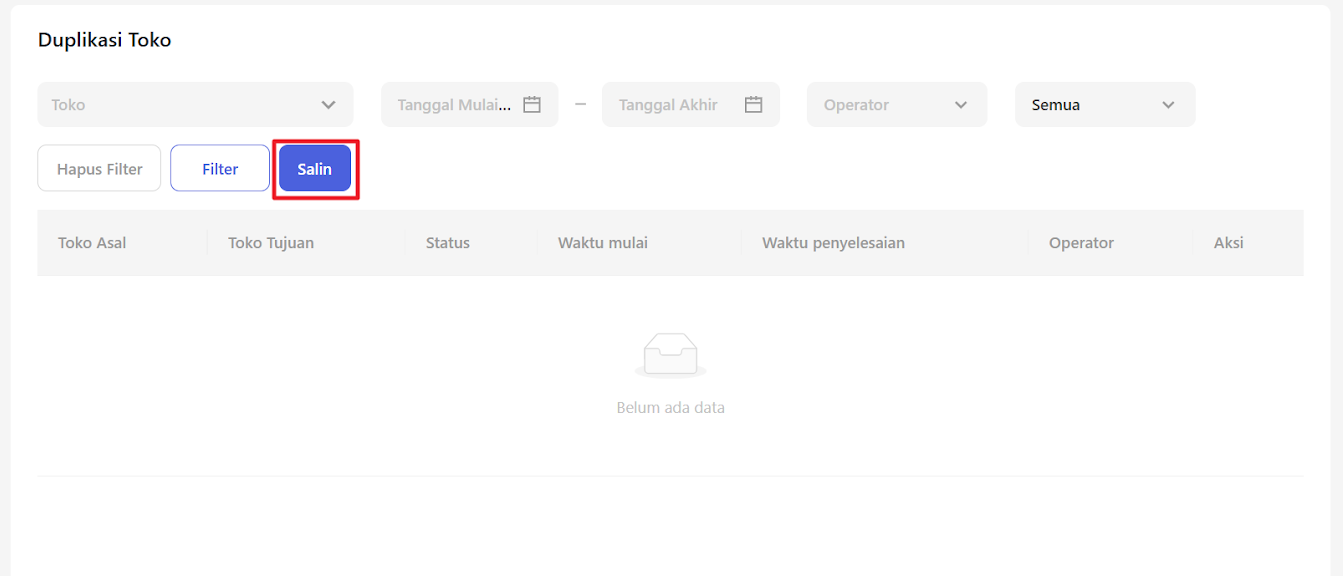Click the chevron arrow in Operator filter dropdown
Viewport: 1343px width, 576px height.
click(x=961, y=104)
